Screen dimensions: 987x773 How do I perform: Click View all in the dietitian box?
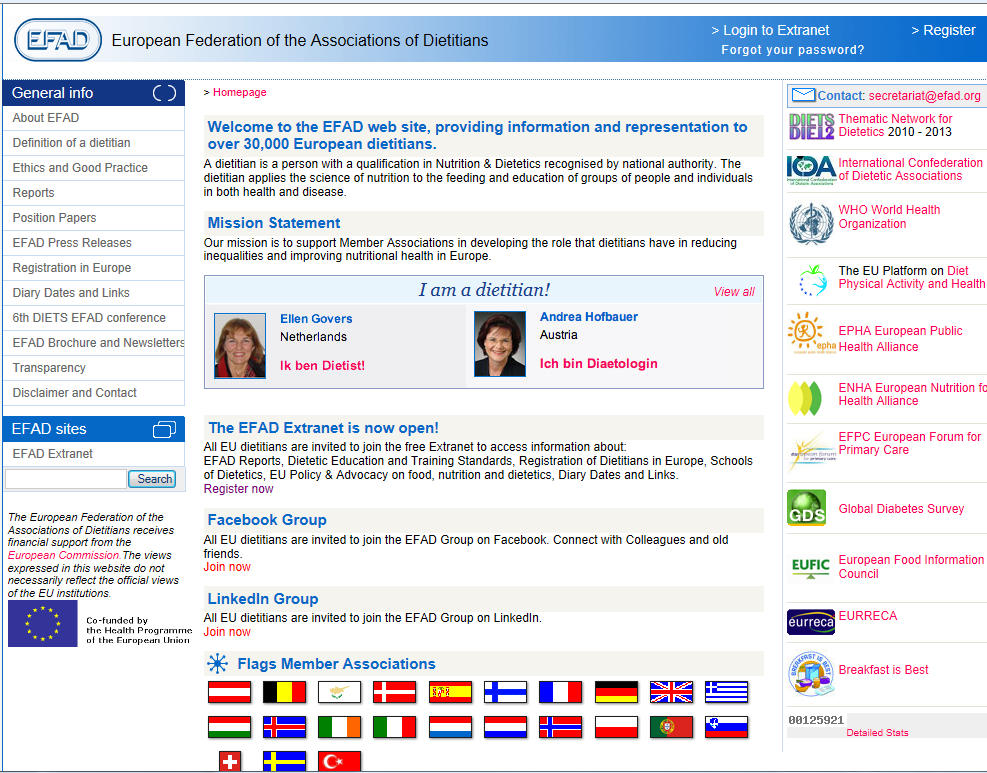click(x=734, y=291)
